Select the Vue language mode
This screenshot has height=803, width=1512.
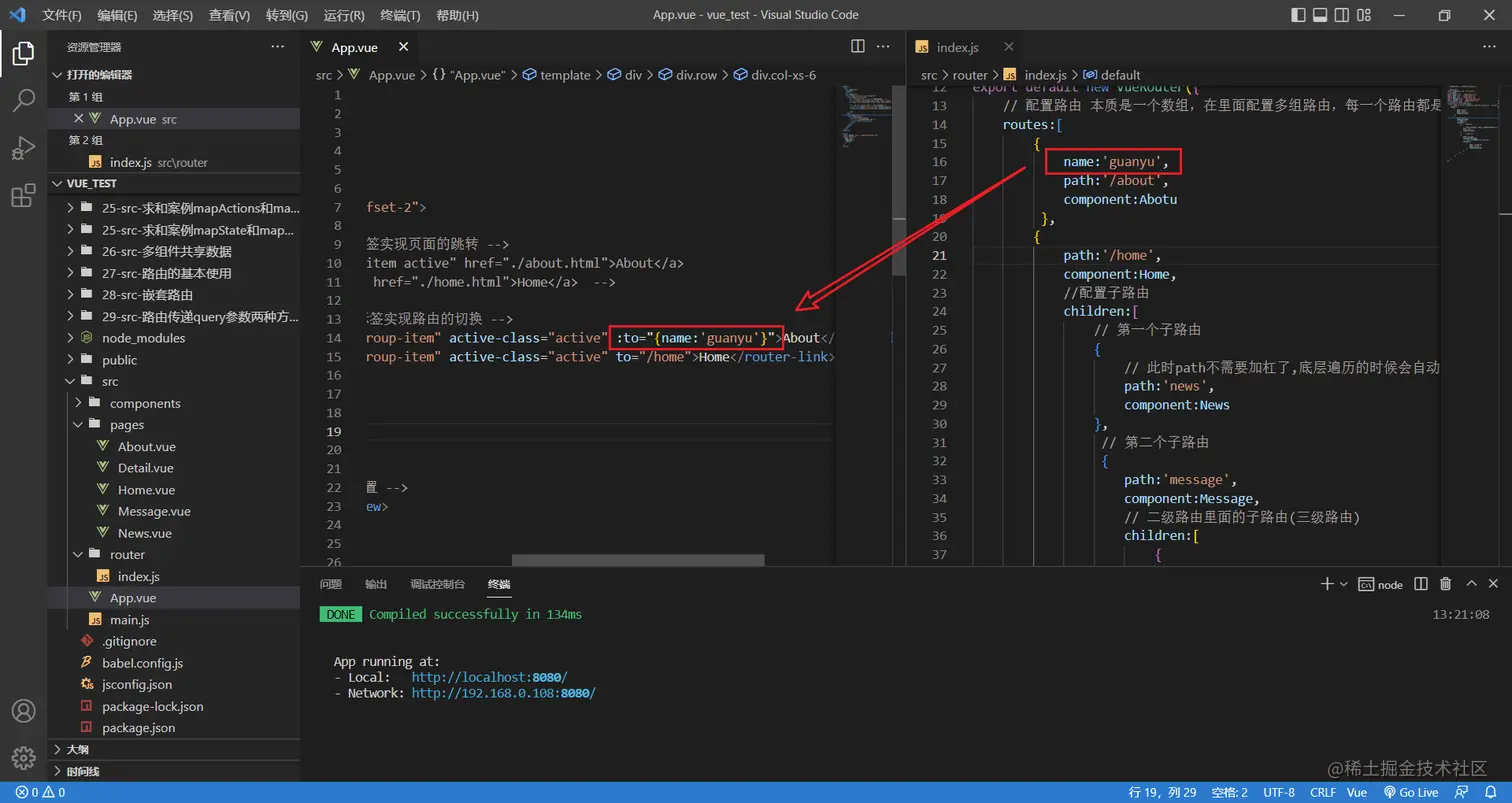[1357, 792]
